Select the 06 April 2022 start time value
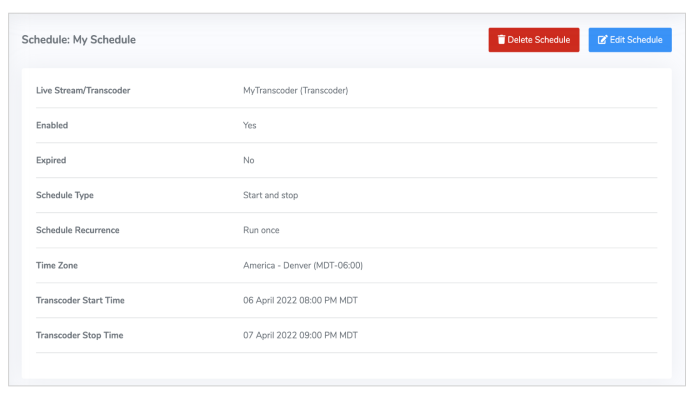The width and height of the screenshot is (700, 400). click(x=300, y=300)
